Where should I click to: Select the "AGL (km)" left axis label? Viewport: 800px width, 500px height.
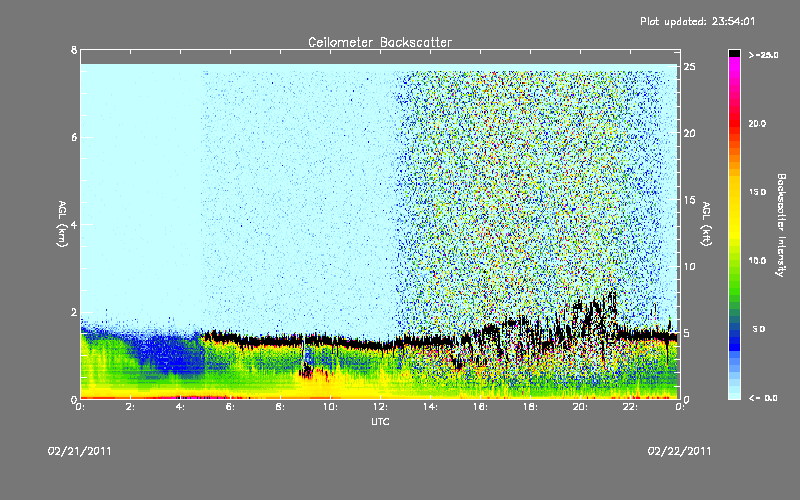tap(62, 224)
